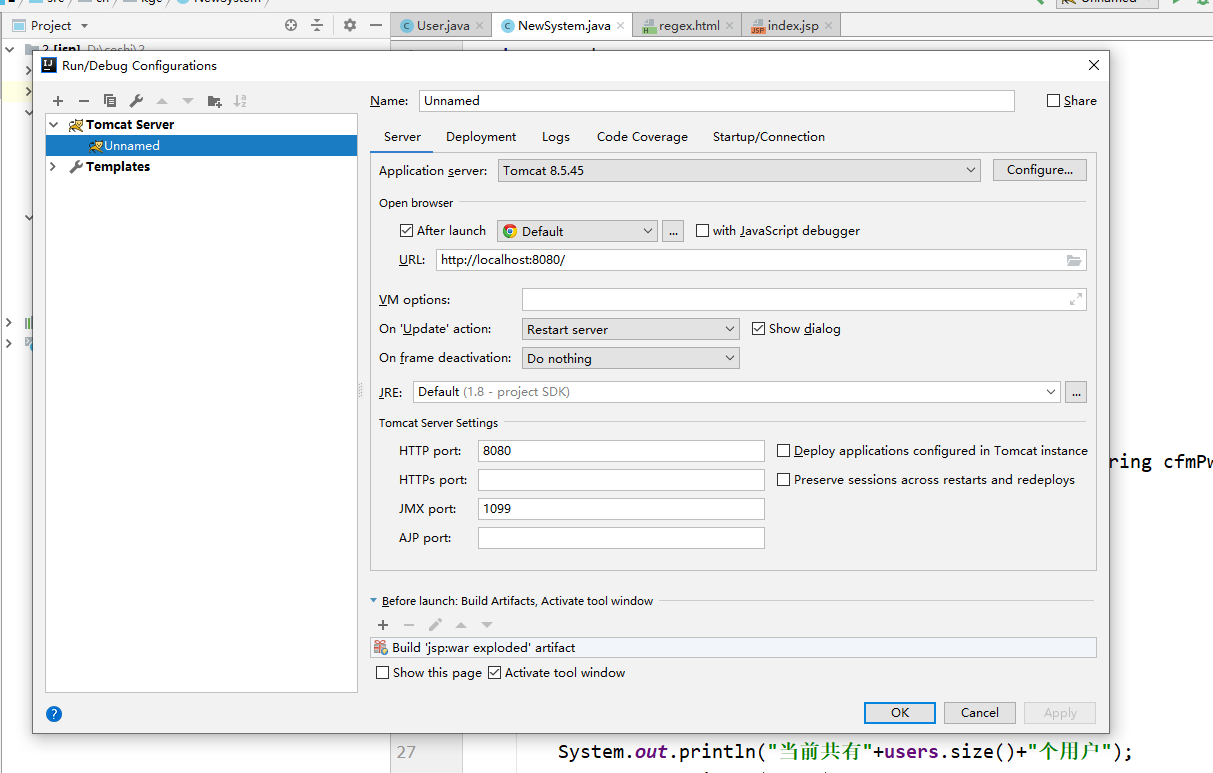
Task: Open edit templates wrench icon
Action: point(136,101)
